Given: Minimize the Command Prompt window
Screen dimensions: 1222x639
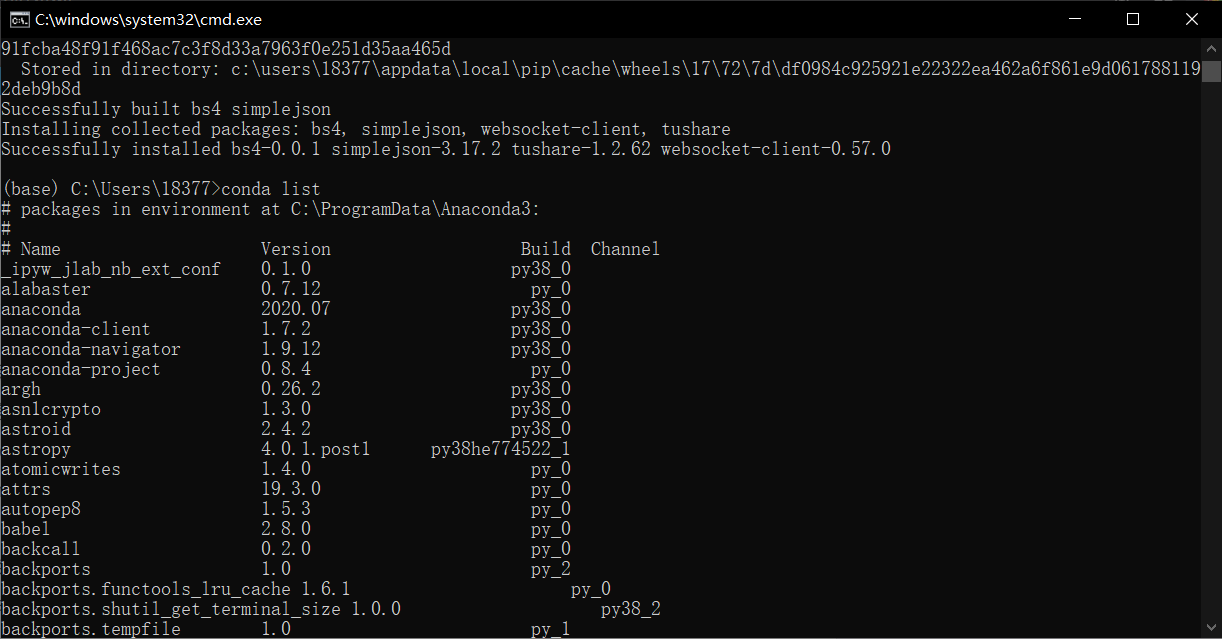Looking at the screenshot, I should pos(1074,18).
